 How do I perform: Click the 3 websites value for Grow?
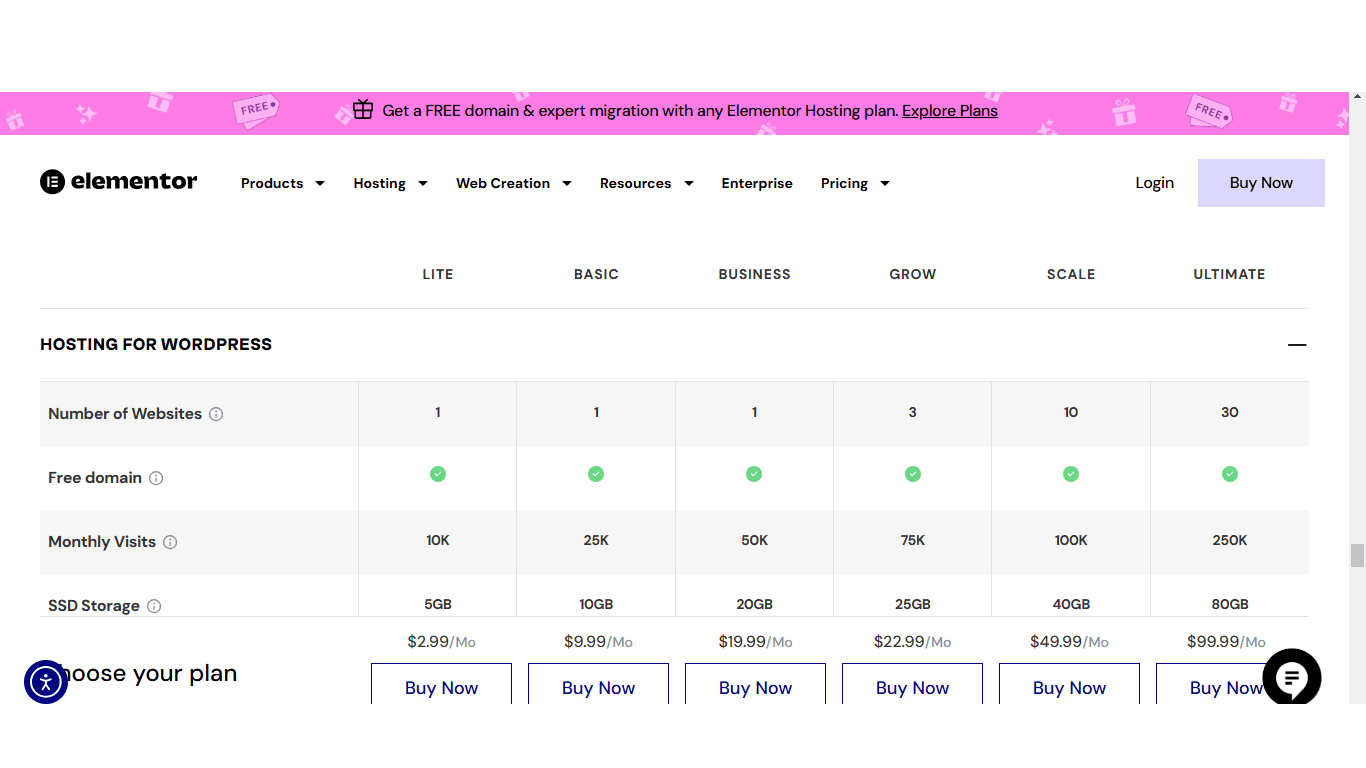click(x=913, y=412)
